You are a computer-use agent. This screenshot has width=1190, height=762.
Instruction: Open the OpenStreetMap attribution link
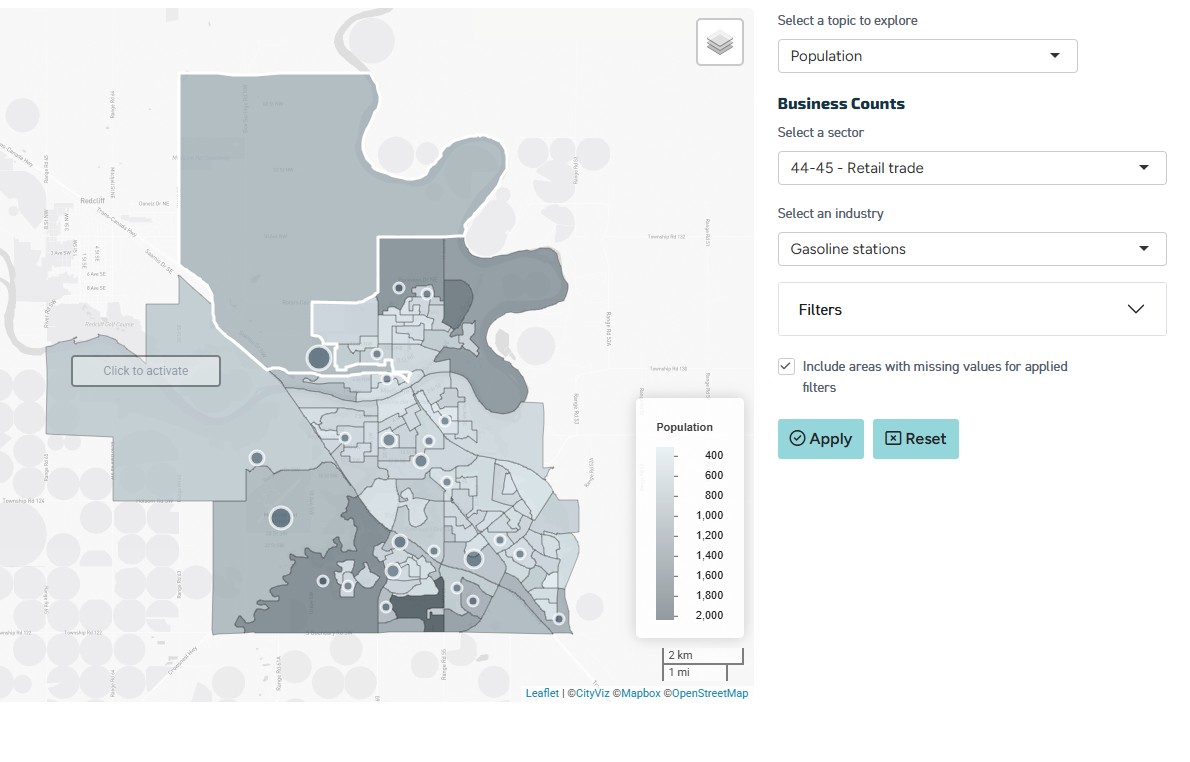[x=711, y=692]
